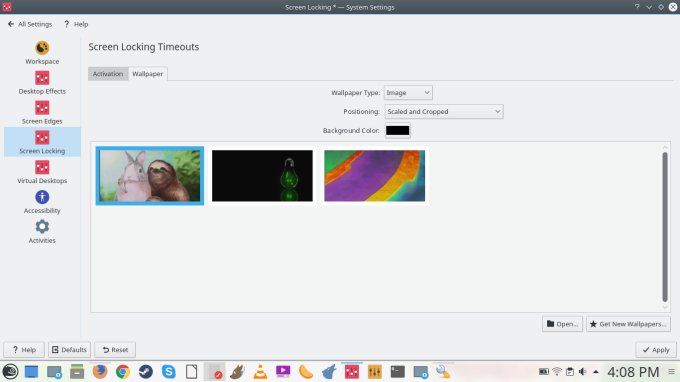This screenshot has height=382, width=680.
Task: Click the blue show desktop taskbar icon
Action: 31,372
